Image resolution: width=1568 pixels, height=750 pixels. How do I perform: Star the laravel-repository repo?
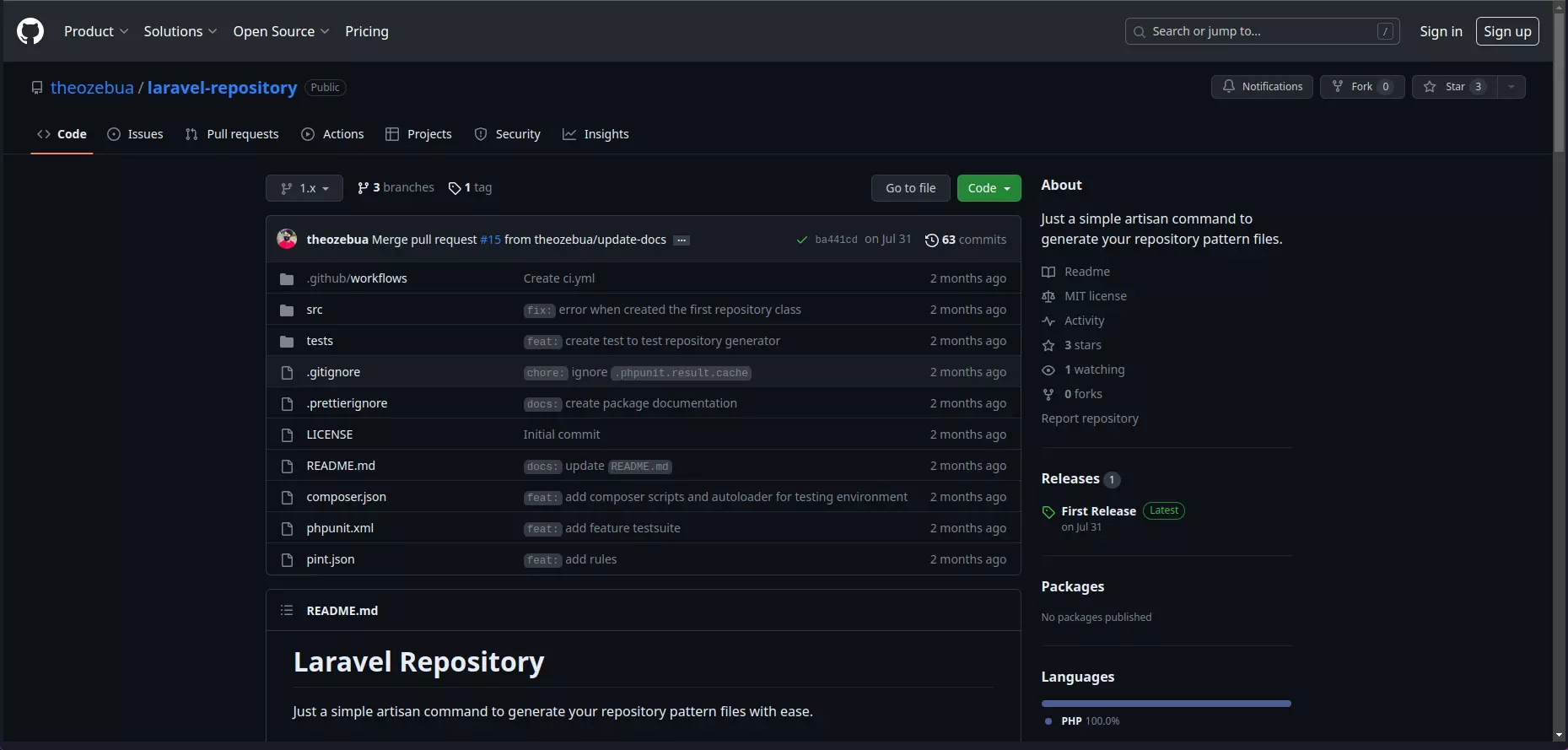(x=1455, y=87)
